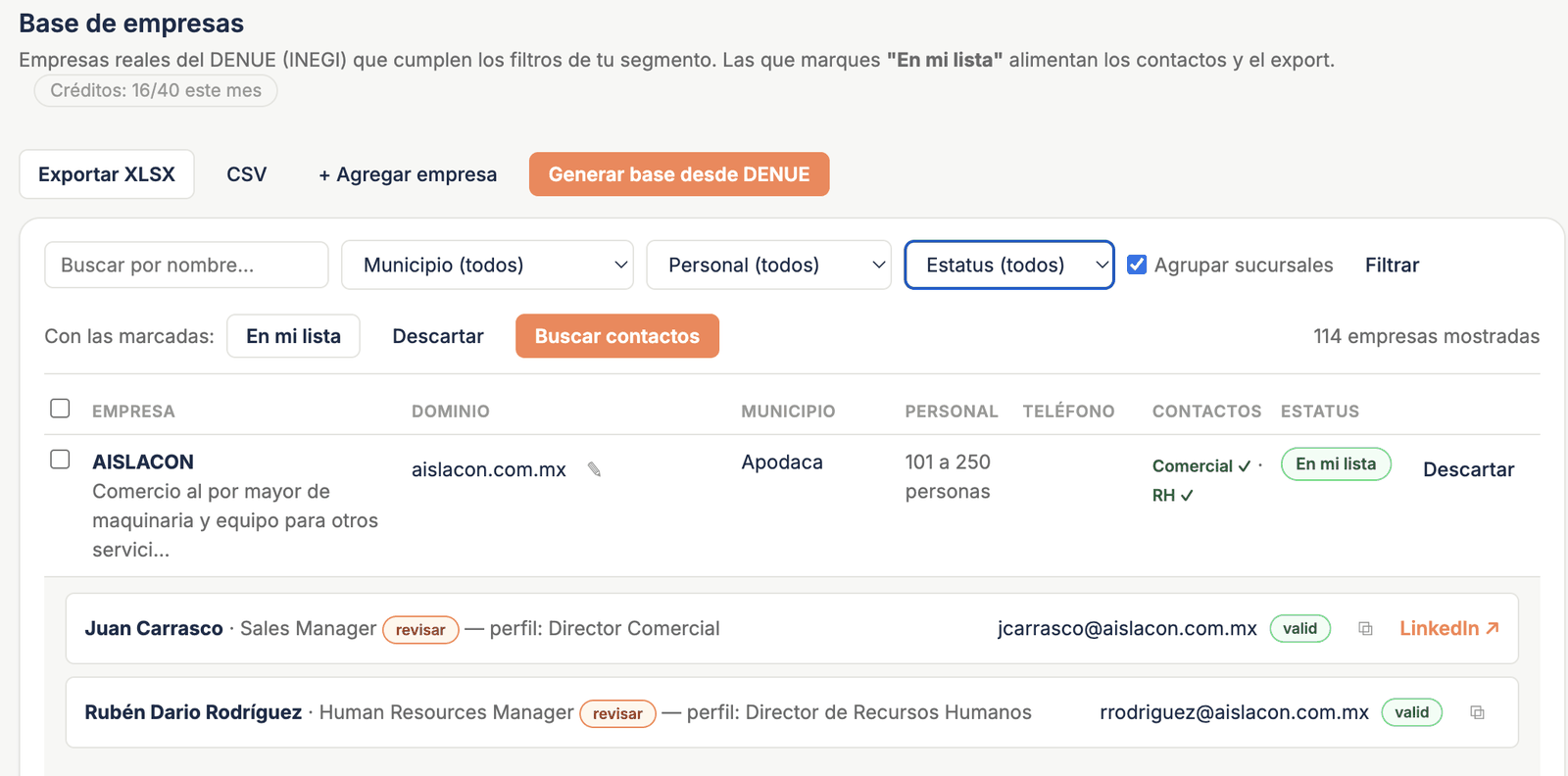The image size is (1568, 776).
Task: Click the Créditos: 16/40 este mes badge
Action: click(156, 90)
